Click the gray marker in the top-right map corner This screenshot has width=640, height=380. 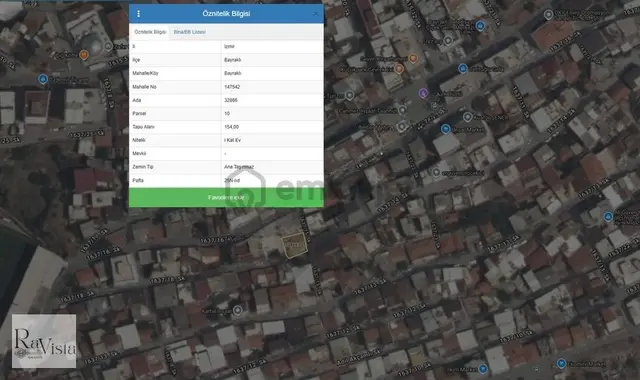coord(549,14)
